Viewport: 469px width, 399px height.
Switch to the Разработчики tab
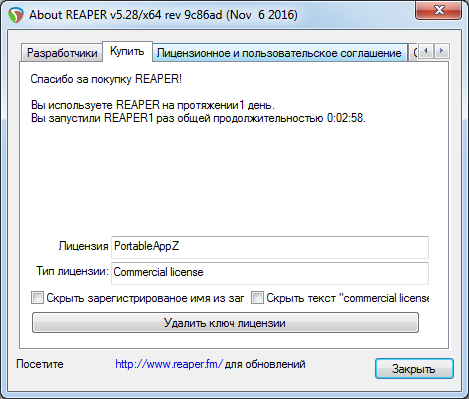click(62, 53)
